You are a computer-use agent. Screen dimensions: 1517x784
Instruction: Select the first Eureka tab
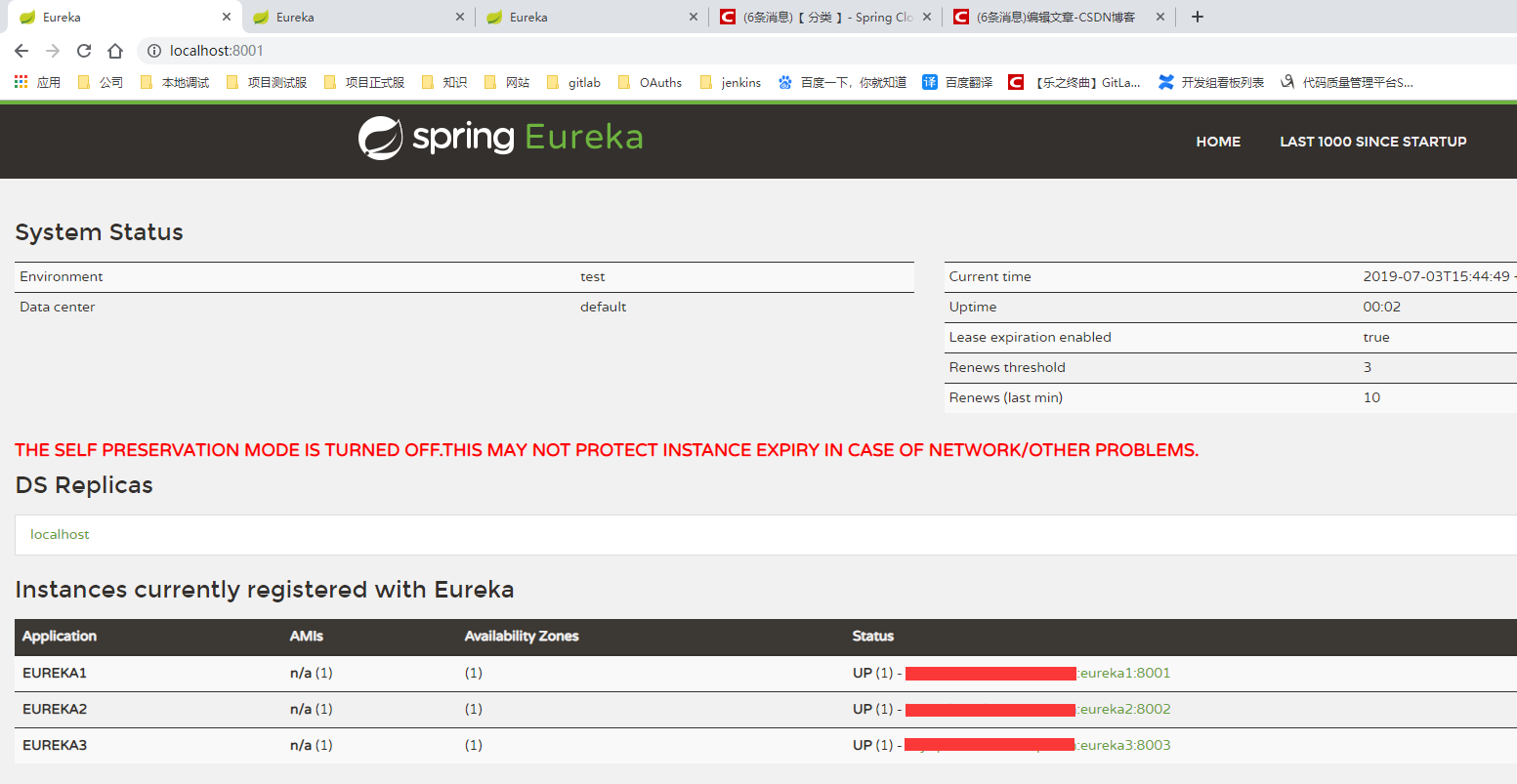point(124,17)
